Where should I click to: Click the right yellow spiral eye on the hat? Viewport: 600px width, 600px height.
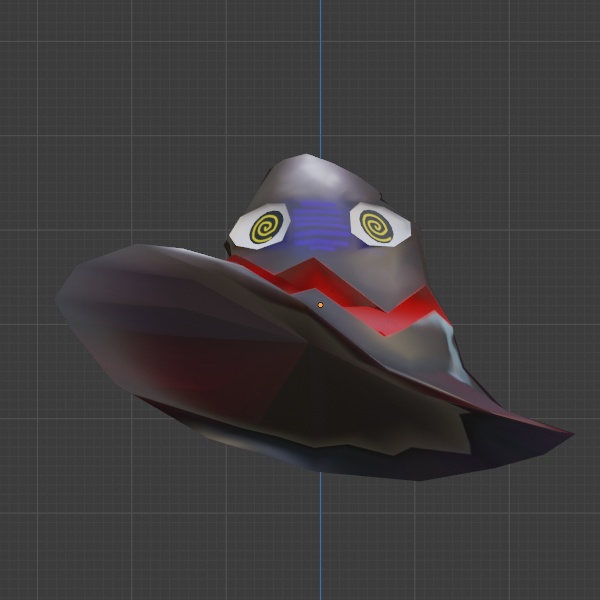377,226
